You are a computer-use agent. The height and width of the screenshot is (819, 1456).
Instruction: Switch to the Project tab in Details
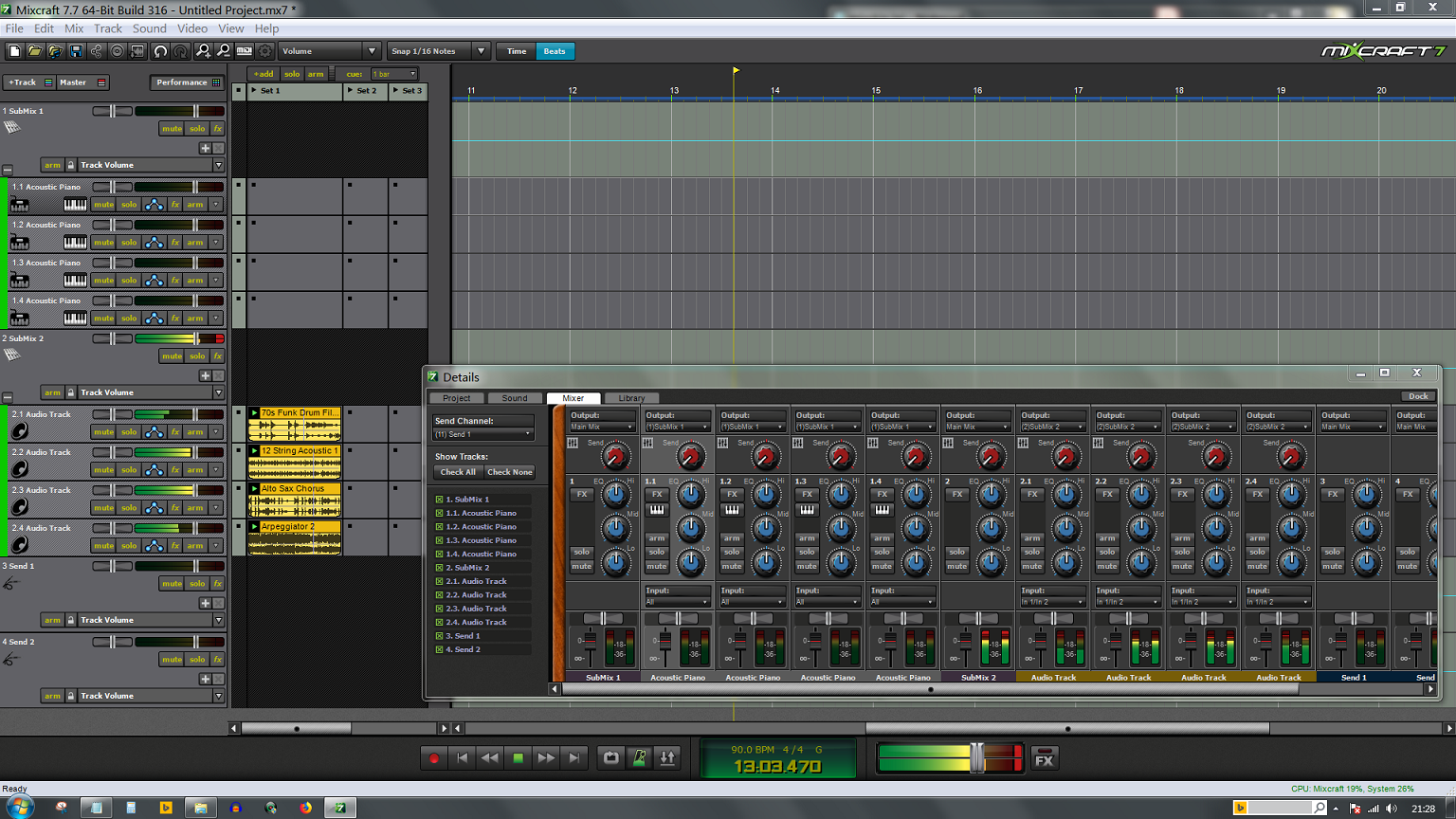(456, 398)
